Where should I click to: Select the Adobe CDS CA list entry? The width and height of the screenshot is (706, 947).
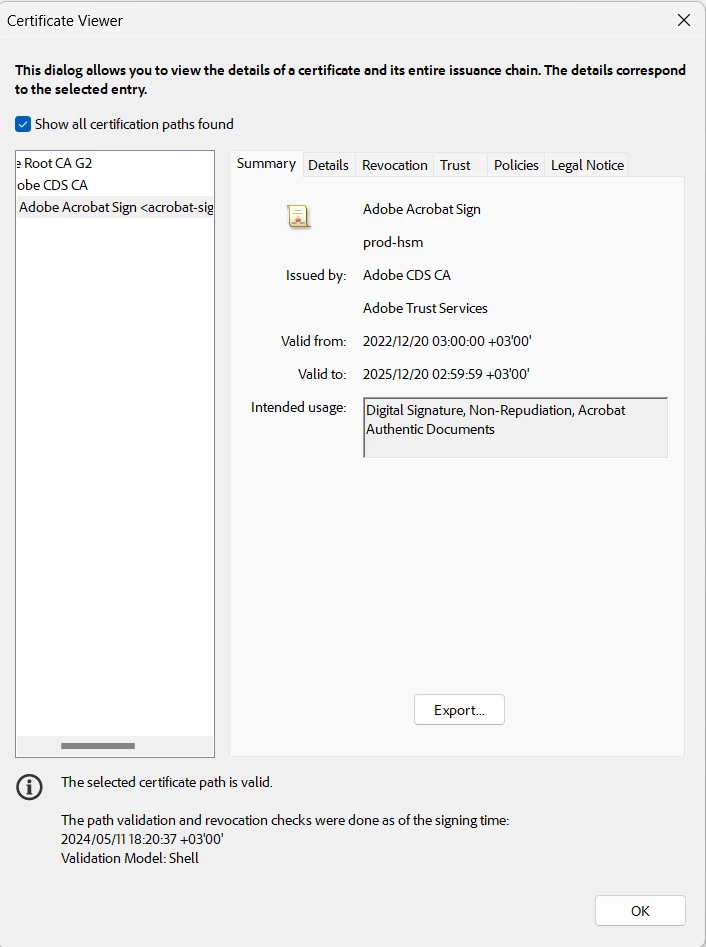[115, 185]
